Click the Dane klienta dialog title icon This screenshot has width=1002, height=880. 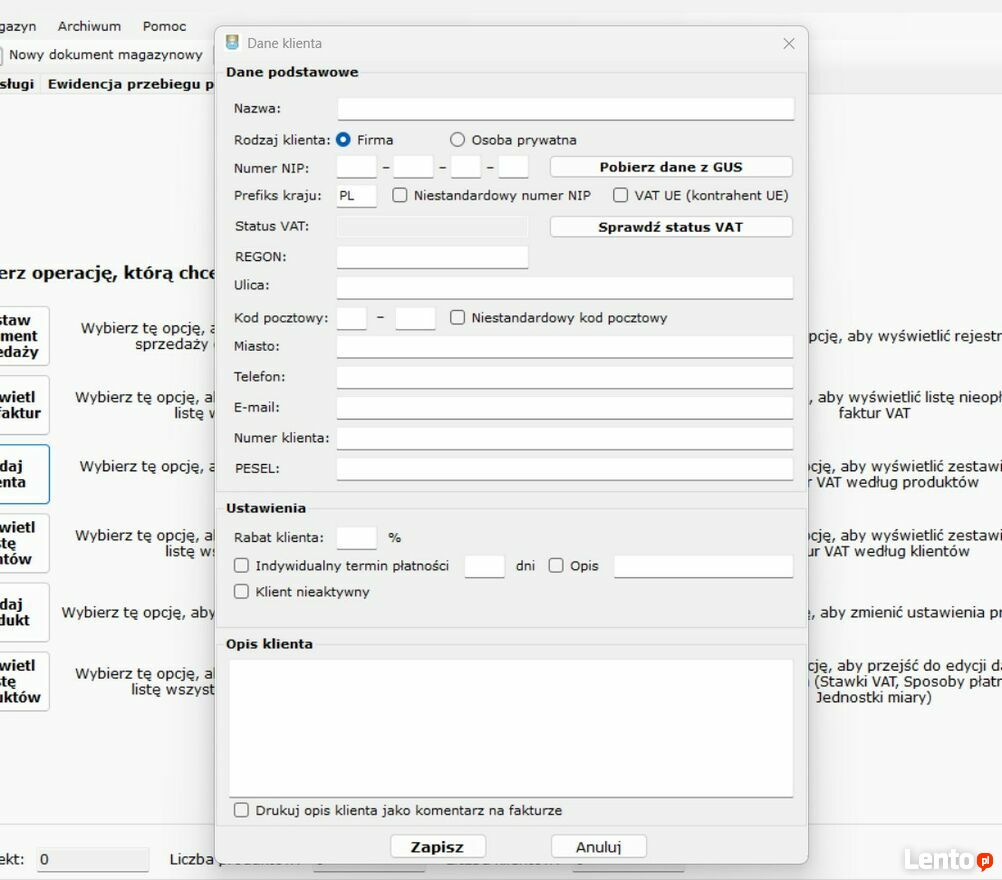click(x=233, y=43)
